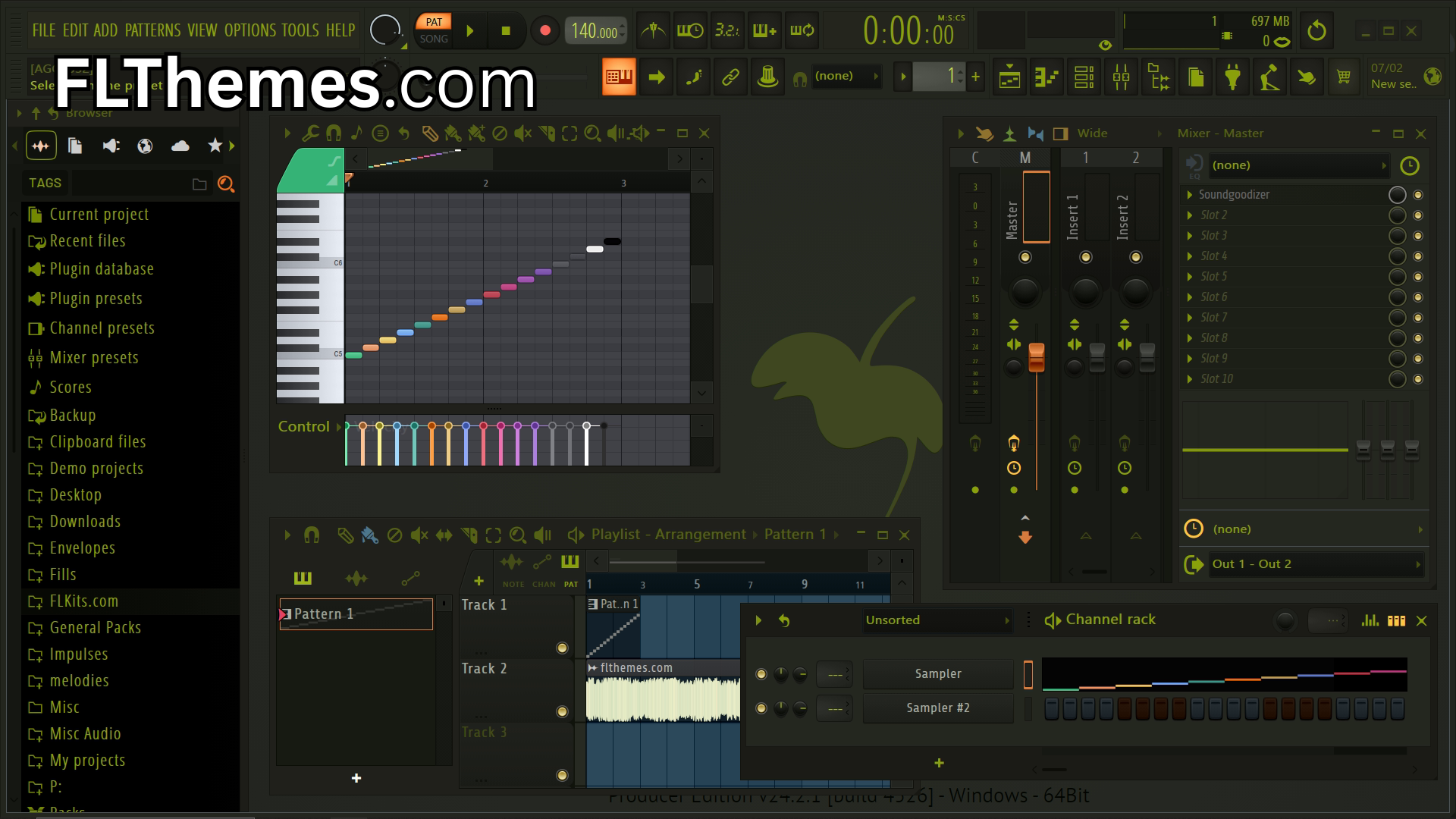This screenshot has height=819, width=1456.
Task: Click the Sampler channel button
Action: pos(938,673)
